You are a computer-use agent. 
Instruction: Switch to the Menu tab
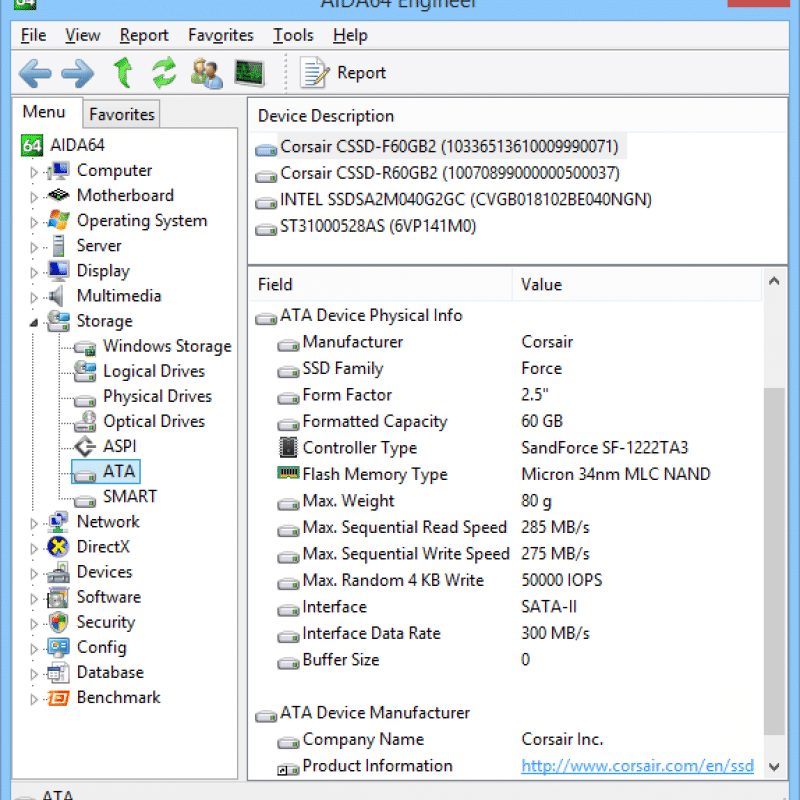coord(44,112)
